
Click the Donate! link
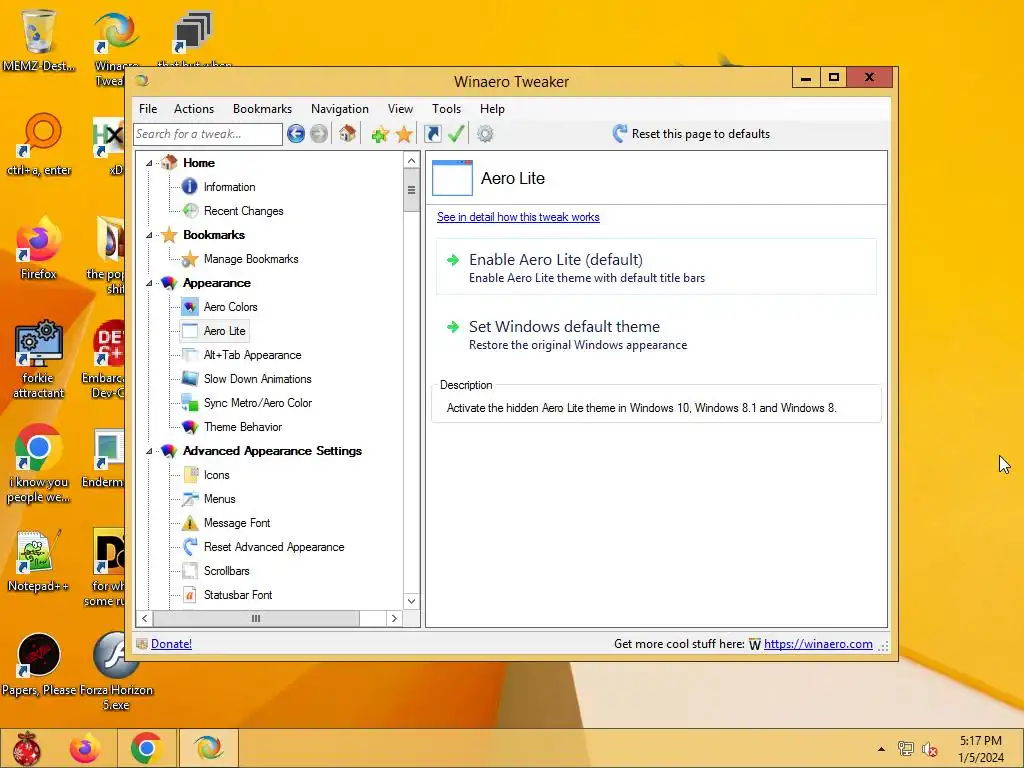point(171,644)
